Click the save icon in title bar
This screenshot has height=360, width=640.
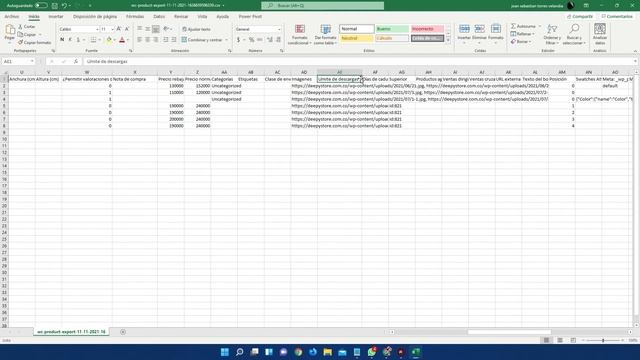54,6
